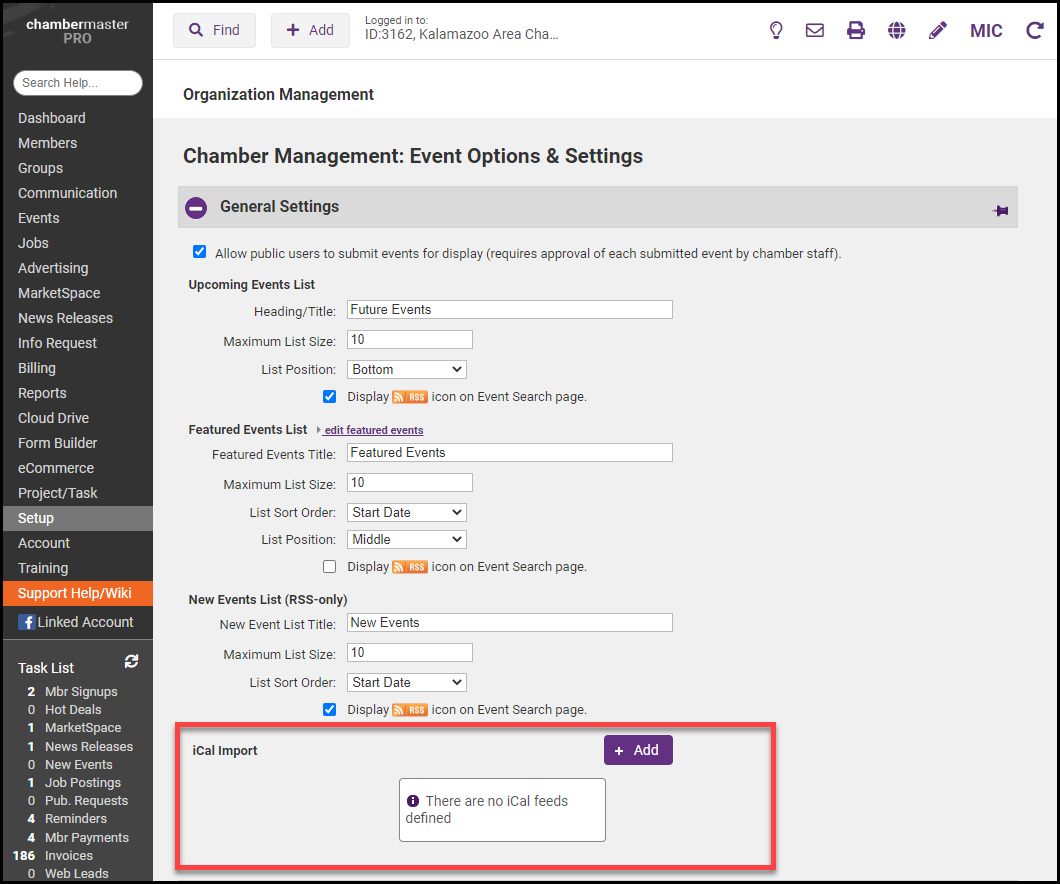Screen dimensions: 1060x884
Task: Click the refresh arrow in header
Action: (x=1035, y=30)
